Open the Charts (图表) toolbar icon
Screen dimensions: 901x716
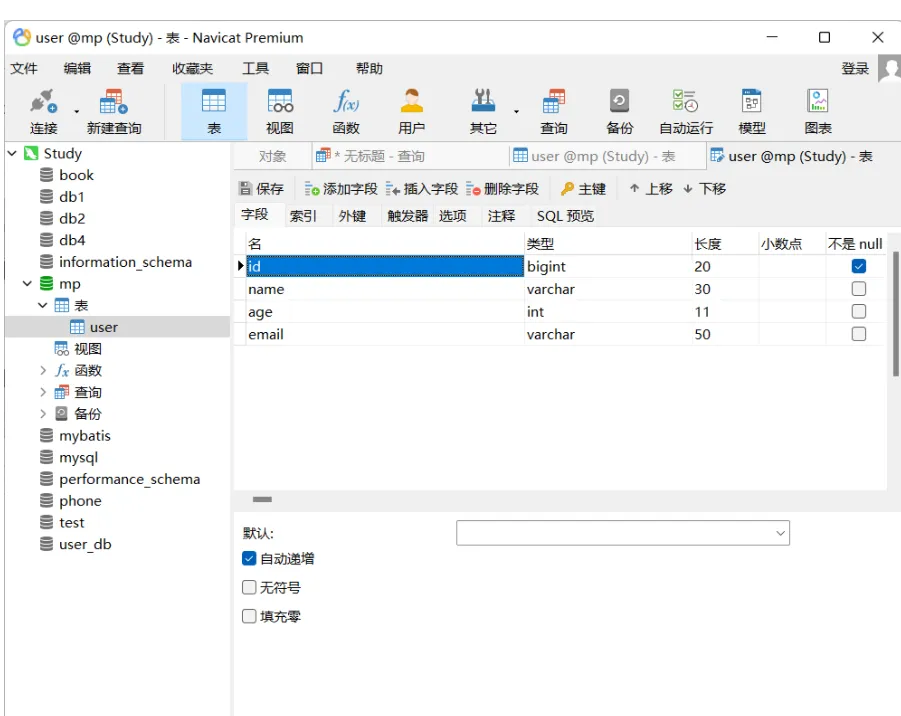[x=818, y=111]
